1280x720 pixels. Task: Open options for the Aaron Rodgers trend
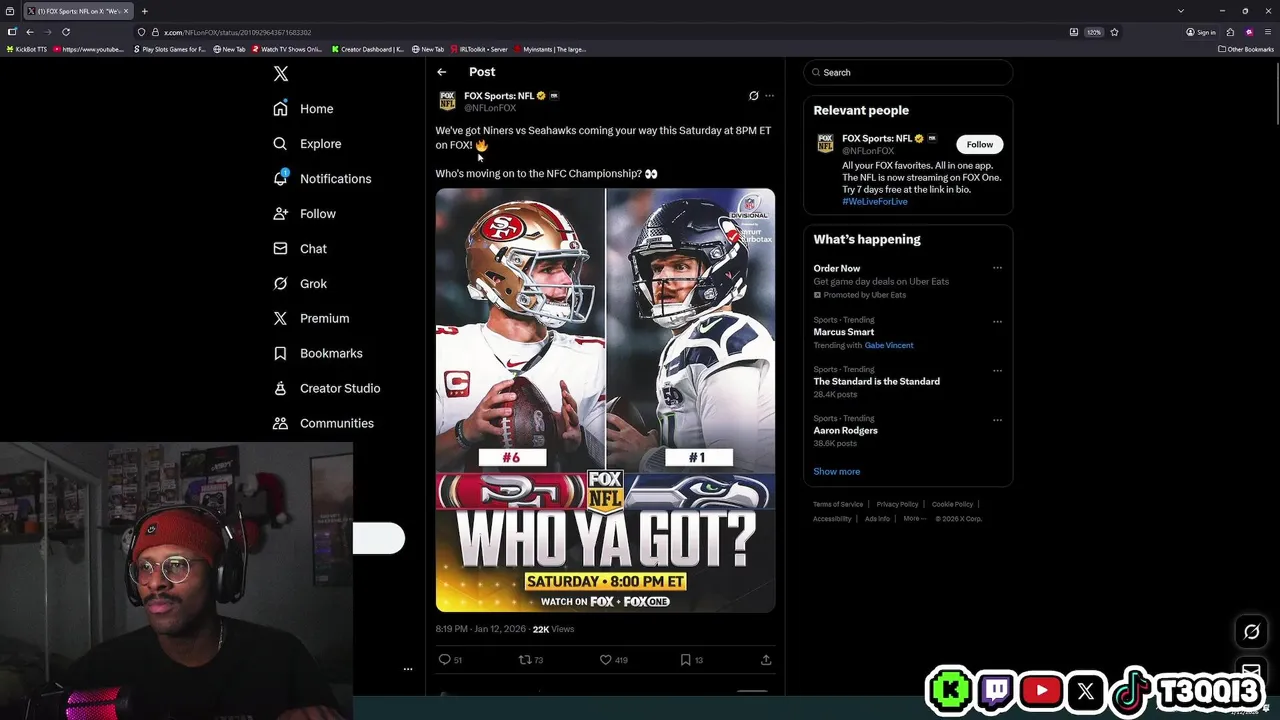click(x=997, y=420)
